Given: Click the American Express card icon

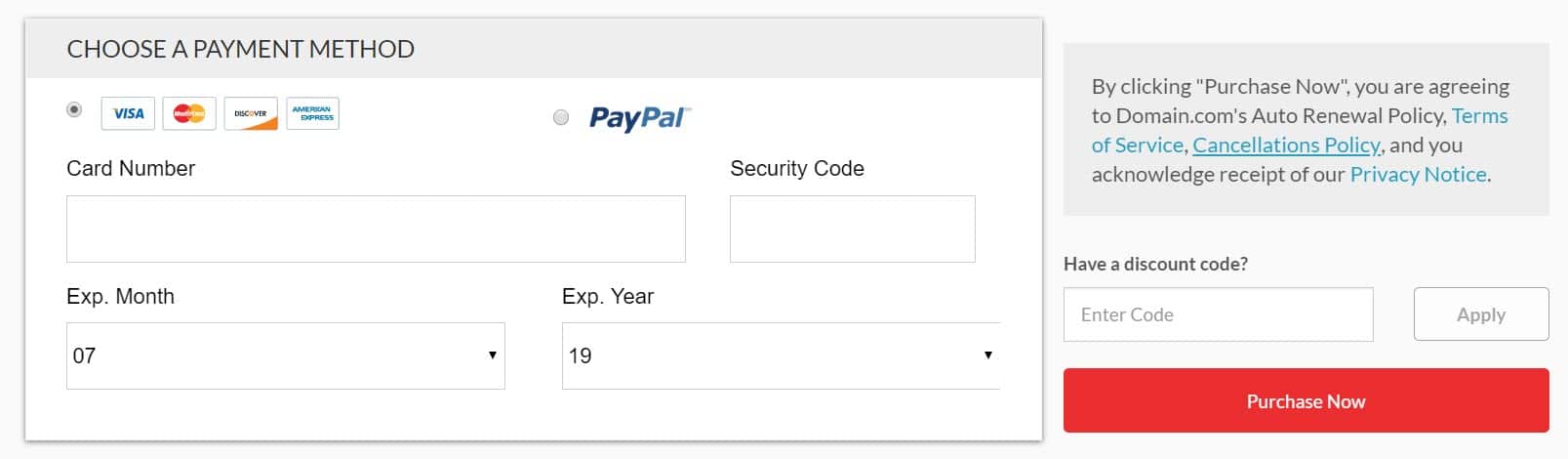Looking at the screenshot, I should coord(312,113).
